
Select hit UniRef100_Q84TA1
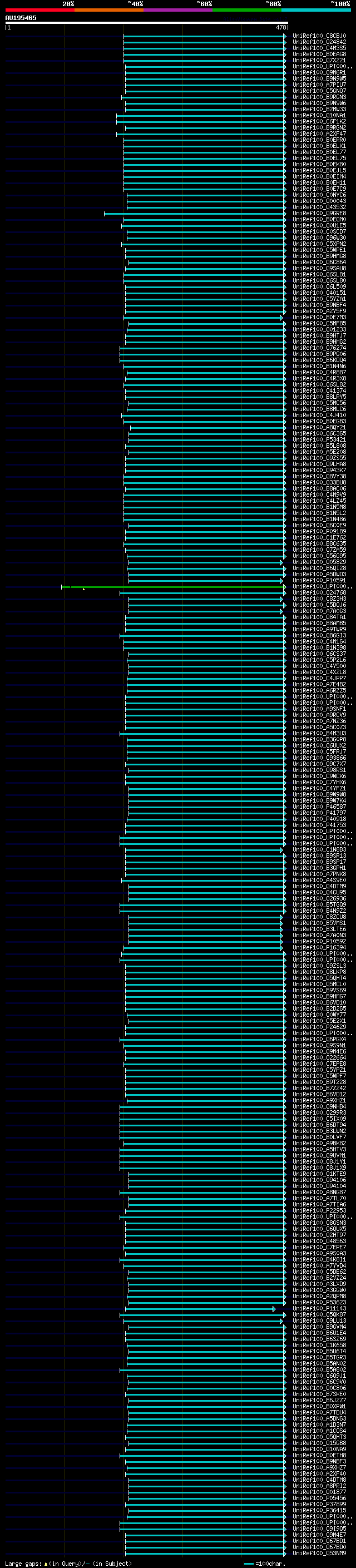coord(319,617)
